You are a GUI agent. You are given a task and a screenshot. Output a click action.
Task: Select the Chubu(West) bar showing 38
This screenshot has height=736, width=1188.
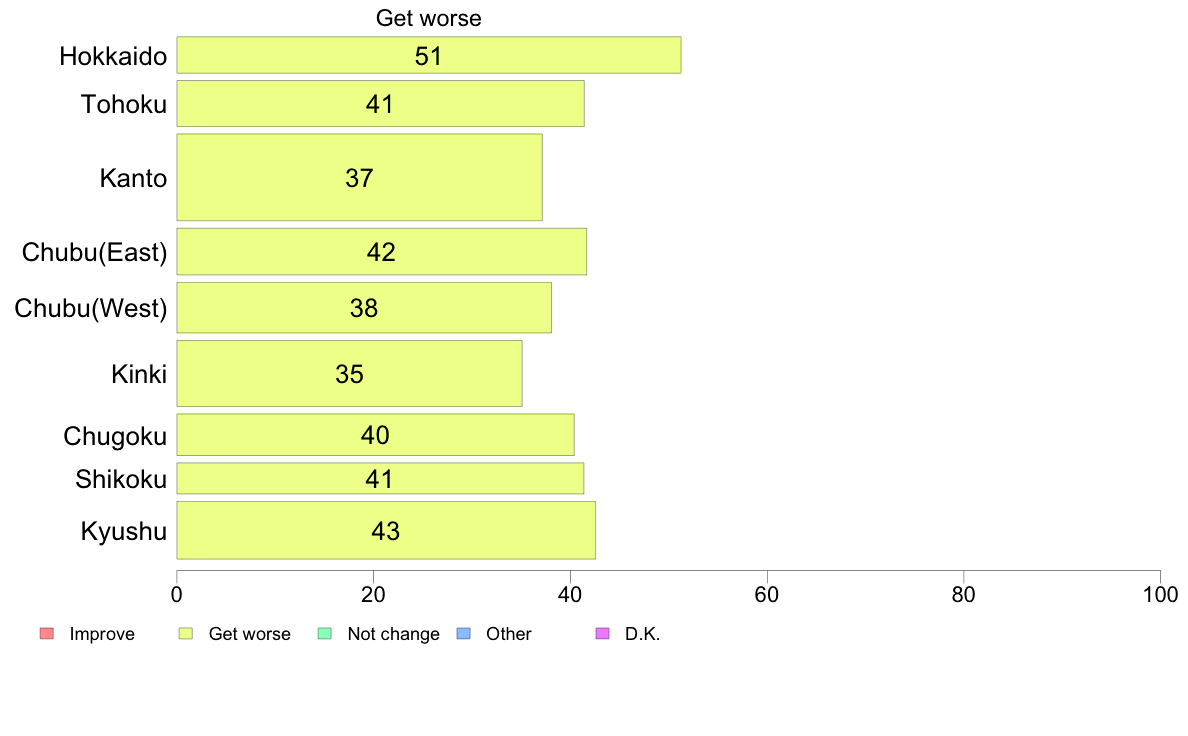tap(364, 308)
